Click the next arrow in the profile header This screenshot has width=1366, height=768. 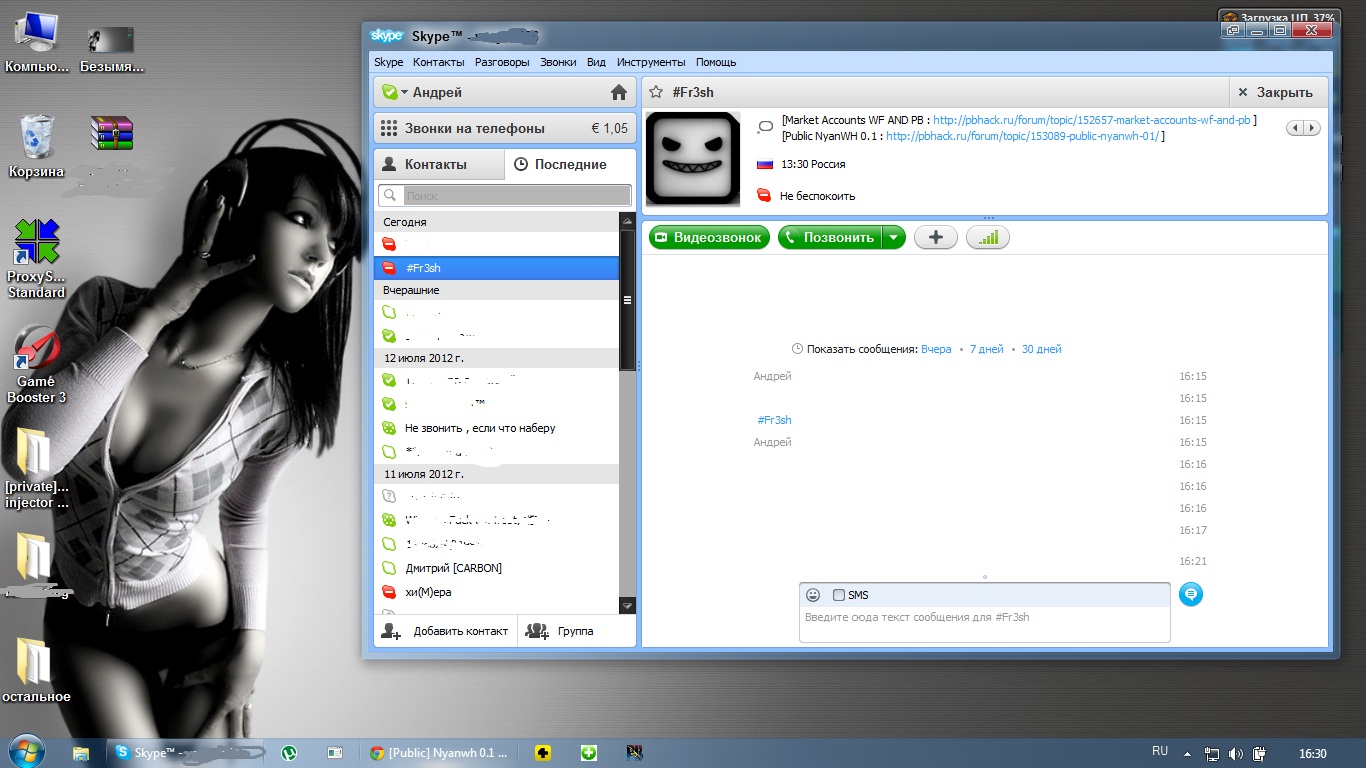pyautogui.click(x=1312, y=128)
